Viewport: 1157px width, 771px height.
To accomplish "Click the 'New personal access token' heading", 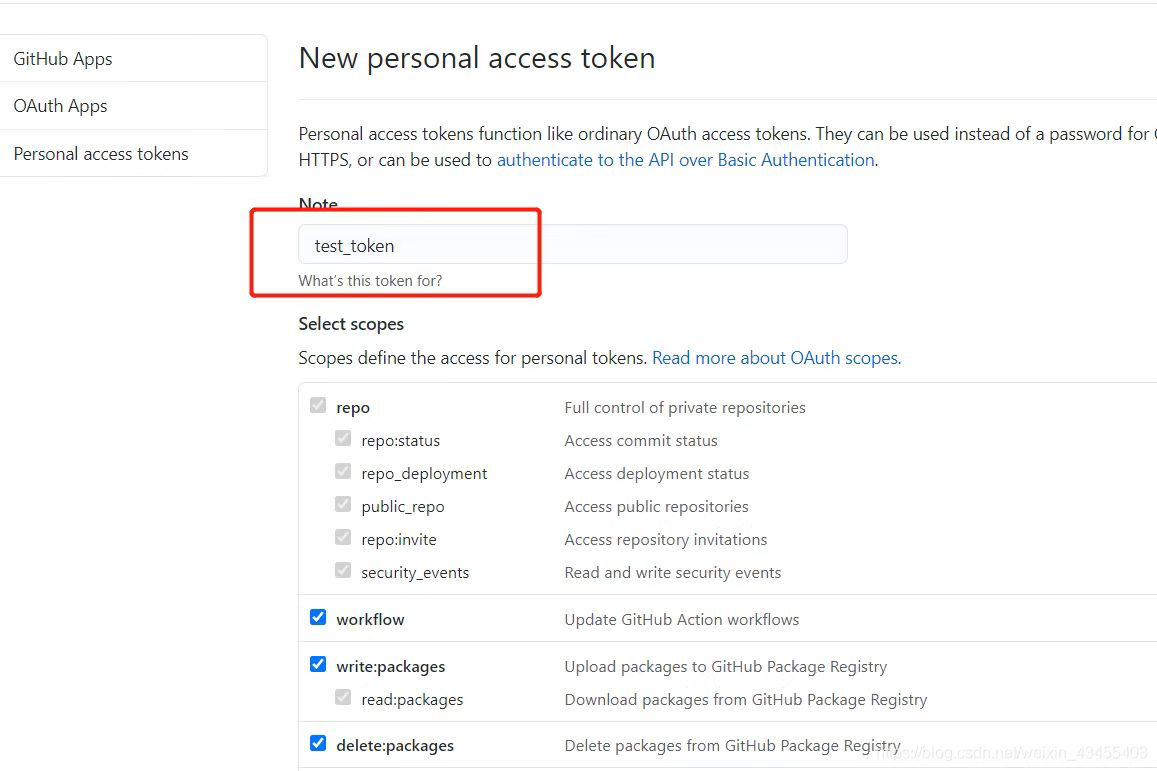I will (477, 58).
